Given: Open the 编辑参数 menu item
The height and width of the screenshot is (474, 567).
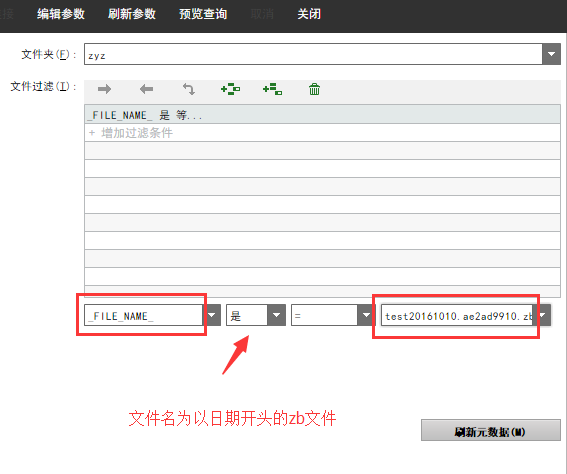Looking at the screenshot, I should pyautogui.click(x=61, y=14).
